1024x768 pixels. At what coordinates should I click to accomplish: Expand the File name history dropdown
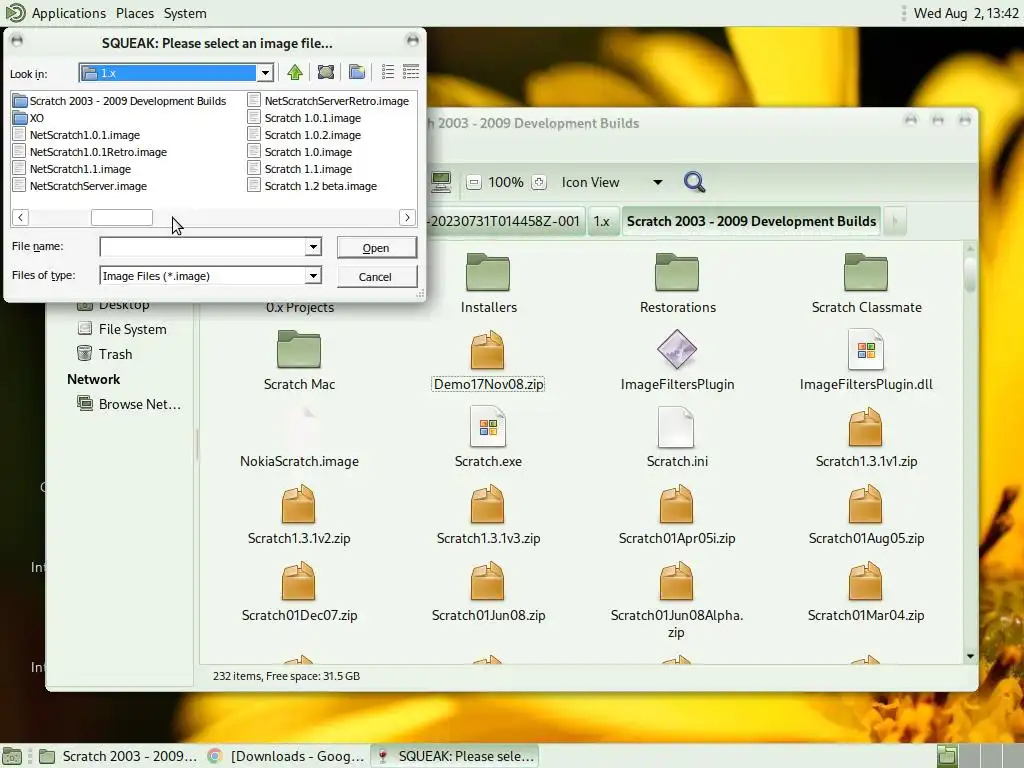313,247
